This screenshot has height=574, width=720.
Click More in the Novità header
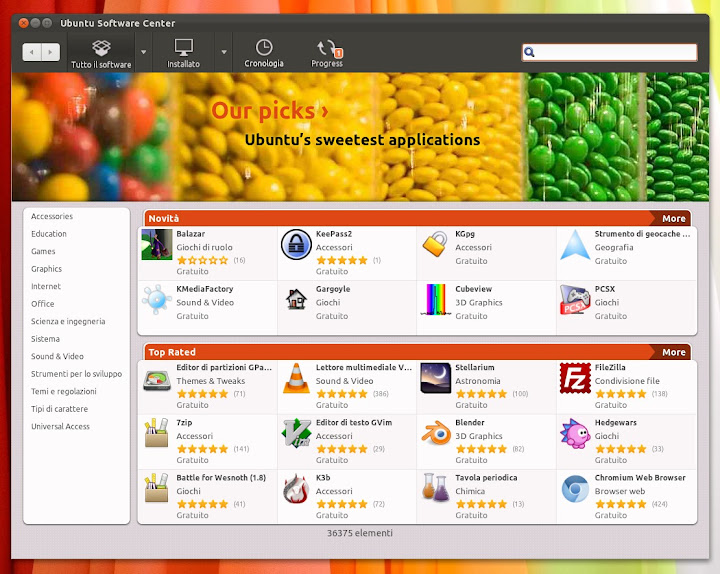(674, 219)
